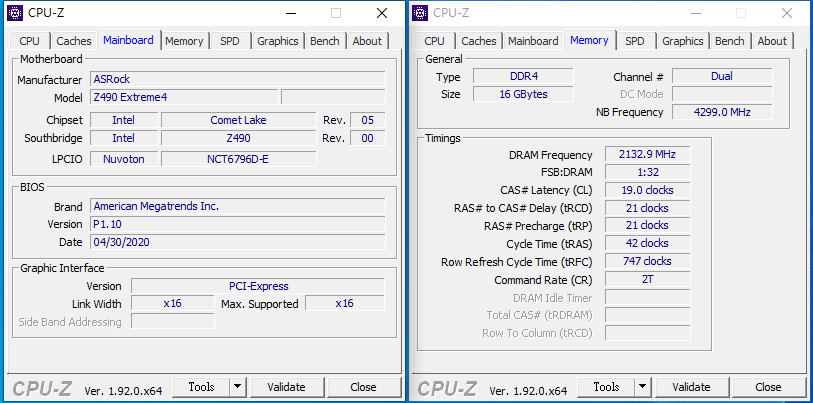Minimize the left CPU-Z window
Screen dimensions: 813x403
[x=290, y=13]
